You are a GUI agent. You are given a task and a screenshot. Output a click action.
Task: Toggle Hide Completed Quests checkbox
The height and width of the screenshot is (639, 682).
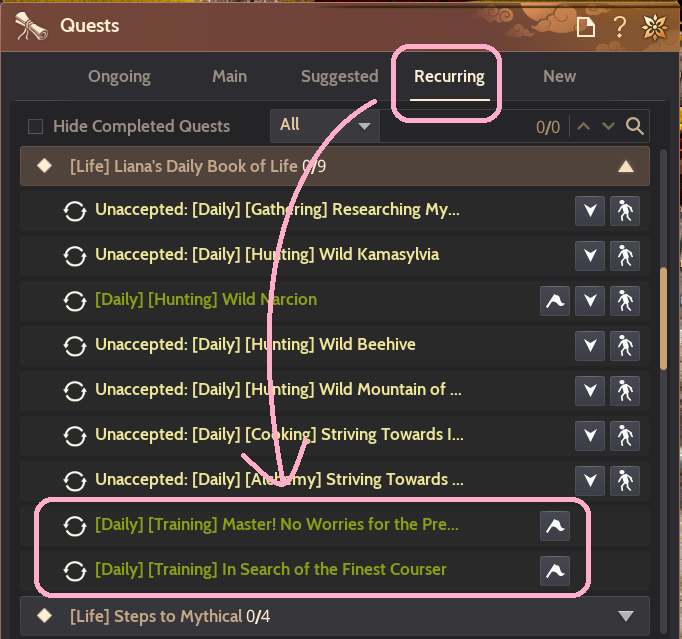click(x=36, y=127)
